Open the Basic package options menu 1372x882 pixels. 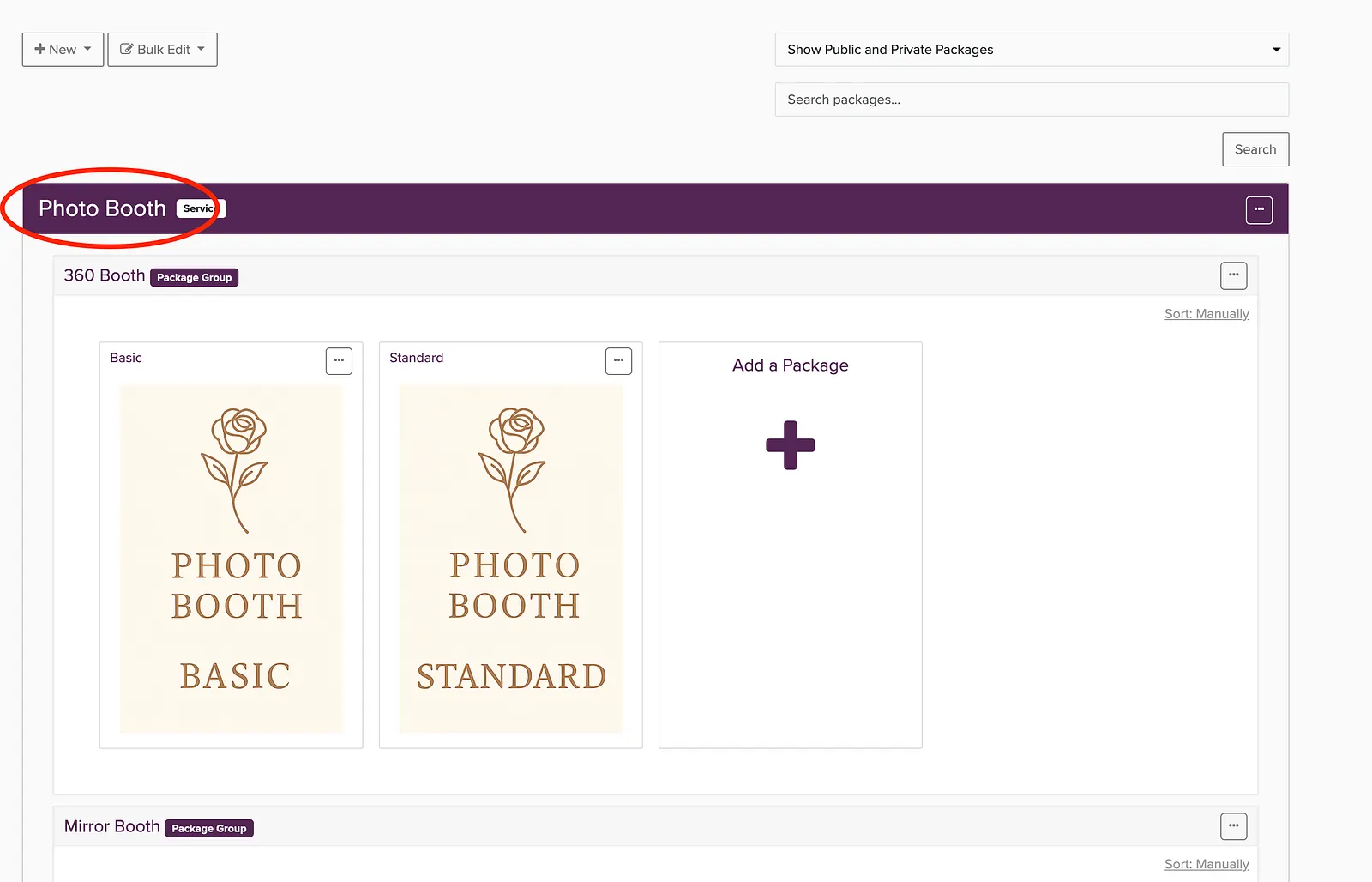coord(339,360)
